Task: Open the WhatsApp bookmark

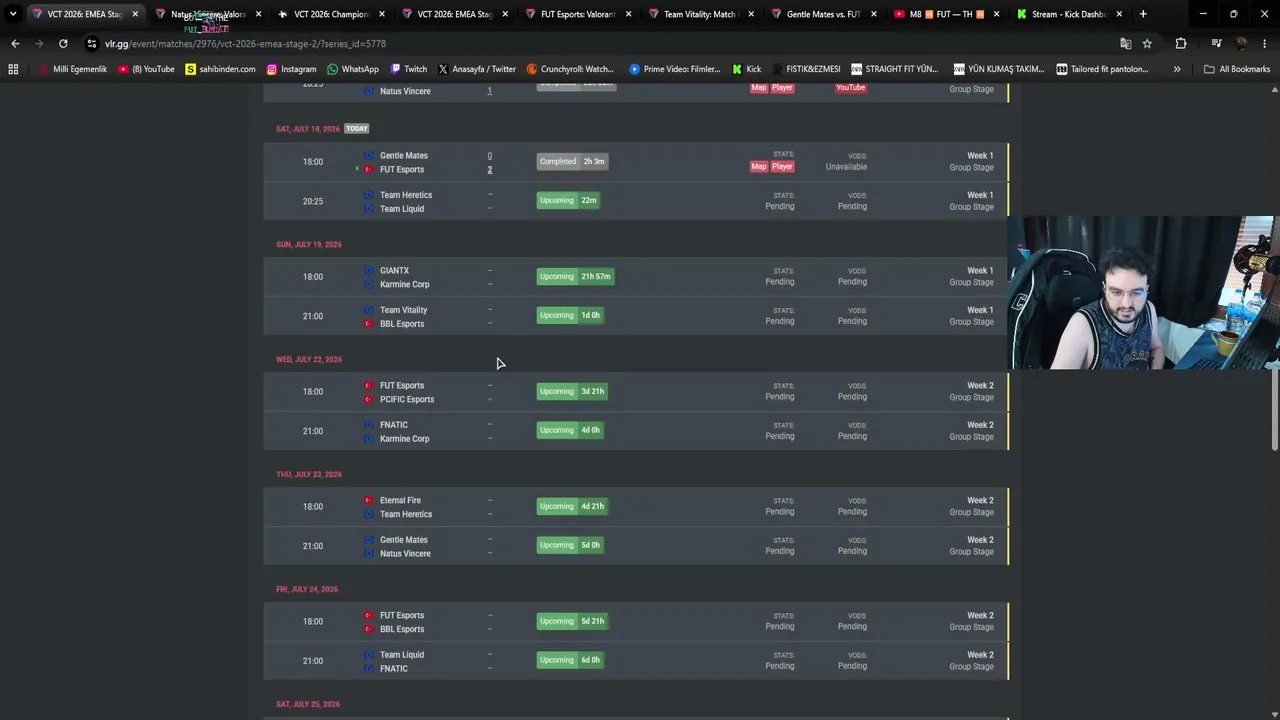Action: [x=353, y=69]
